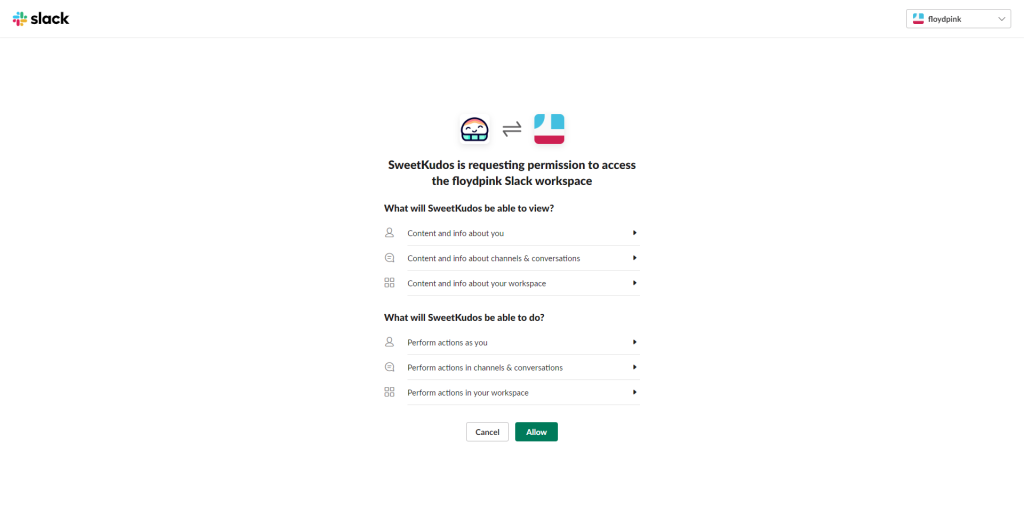The height and width of the screenshot is (508, 1024).
Task: Expand 'Content and info about you' arrow
Action: 635,233
